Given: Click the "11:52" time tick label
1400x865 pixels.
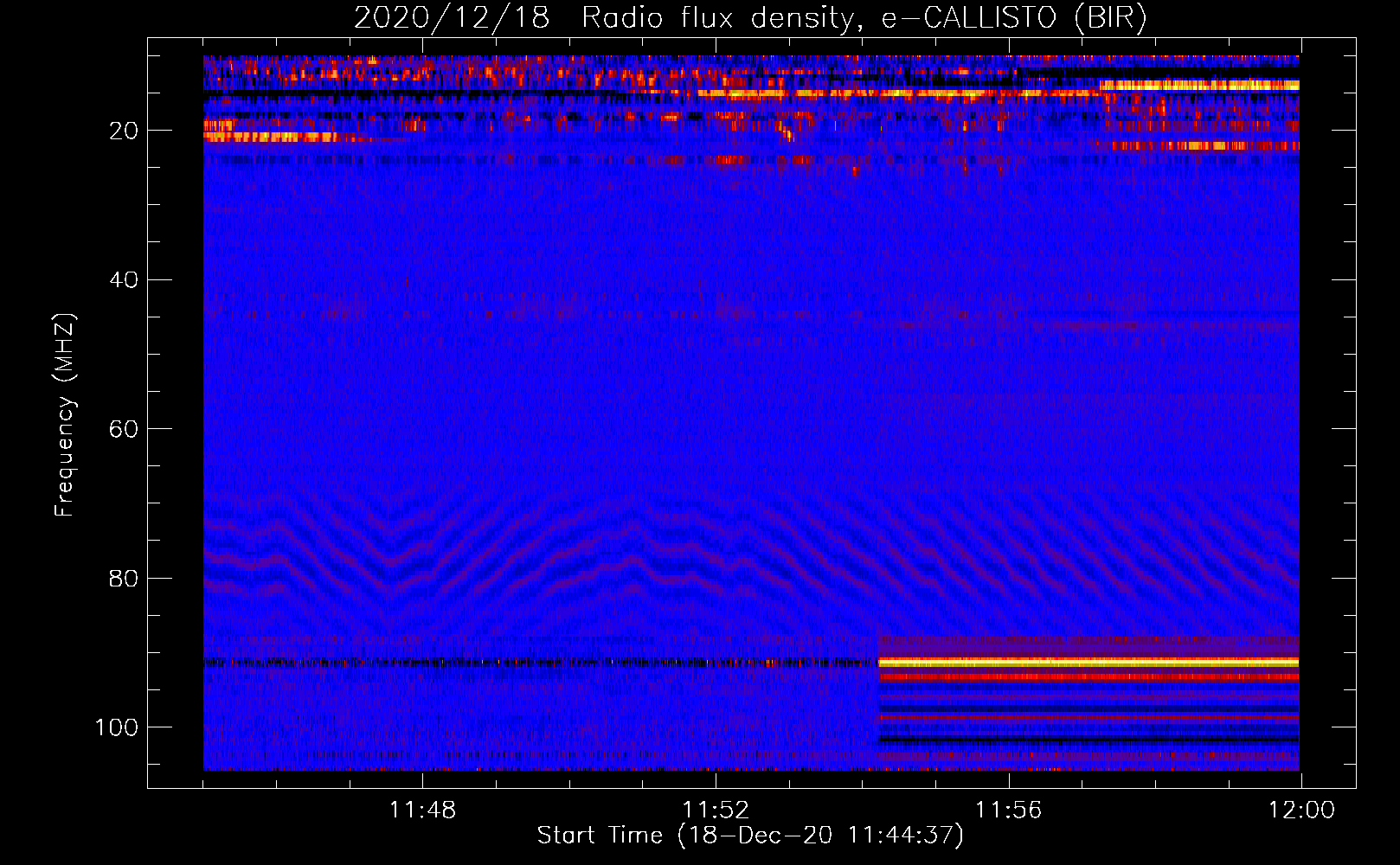Looking at the screenshot, I should 716,811.
